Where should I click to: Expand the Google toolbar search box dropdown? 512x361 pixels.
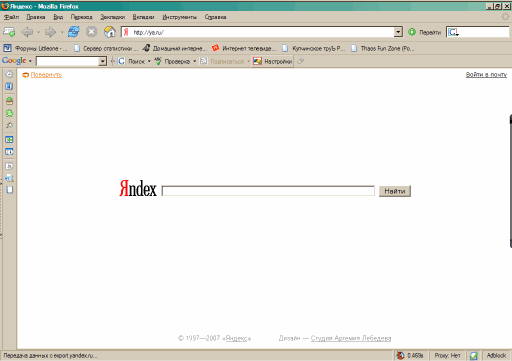tap(102, 61)
